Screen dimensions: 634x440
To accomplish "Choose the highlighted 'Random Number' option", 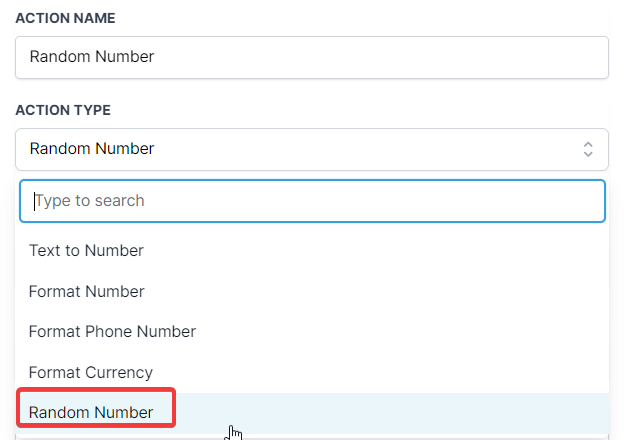I will (x=92, y=413).
